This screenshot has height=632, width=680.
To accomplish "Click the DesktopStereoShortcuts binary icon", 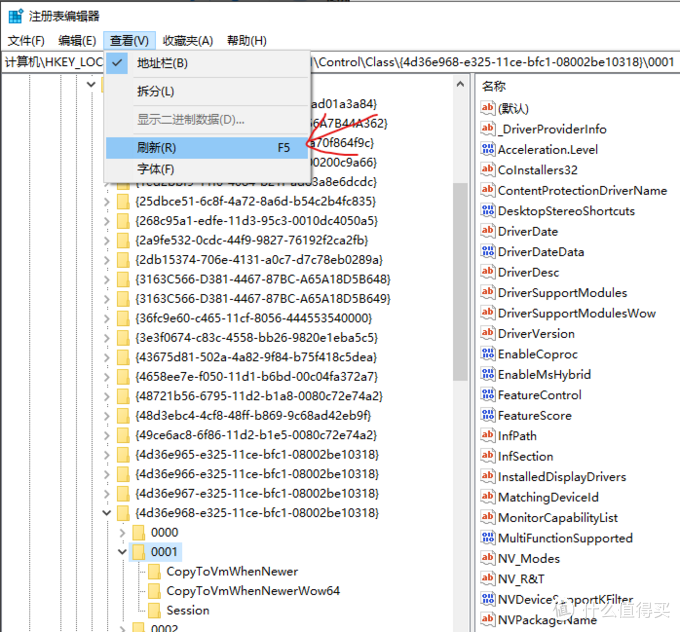I will coord(487,210).
